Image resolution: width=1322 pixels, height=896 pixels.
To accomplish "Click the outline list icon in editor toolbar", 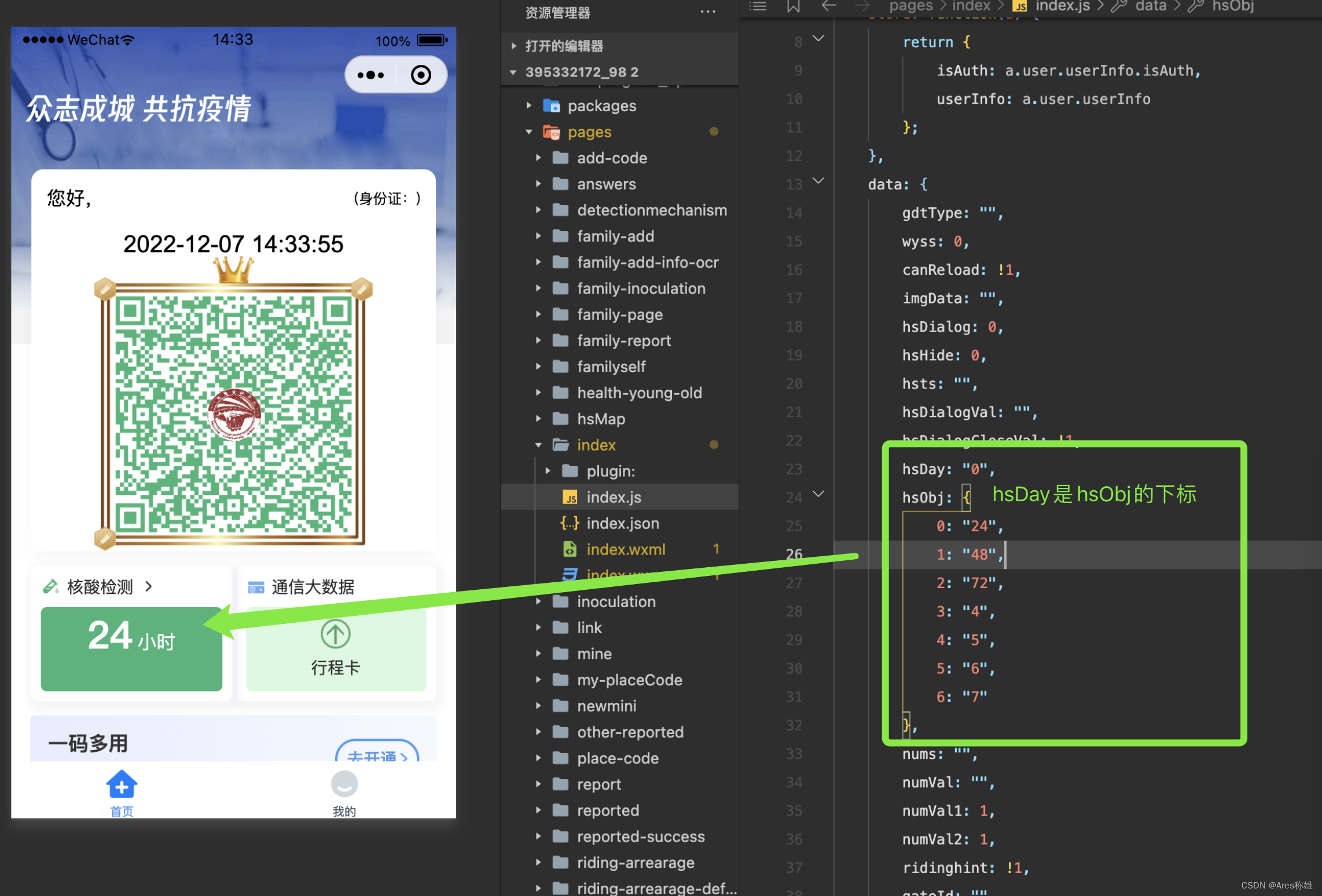I will point(758,6).
